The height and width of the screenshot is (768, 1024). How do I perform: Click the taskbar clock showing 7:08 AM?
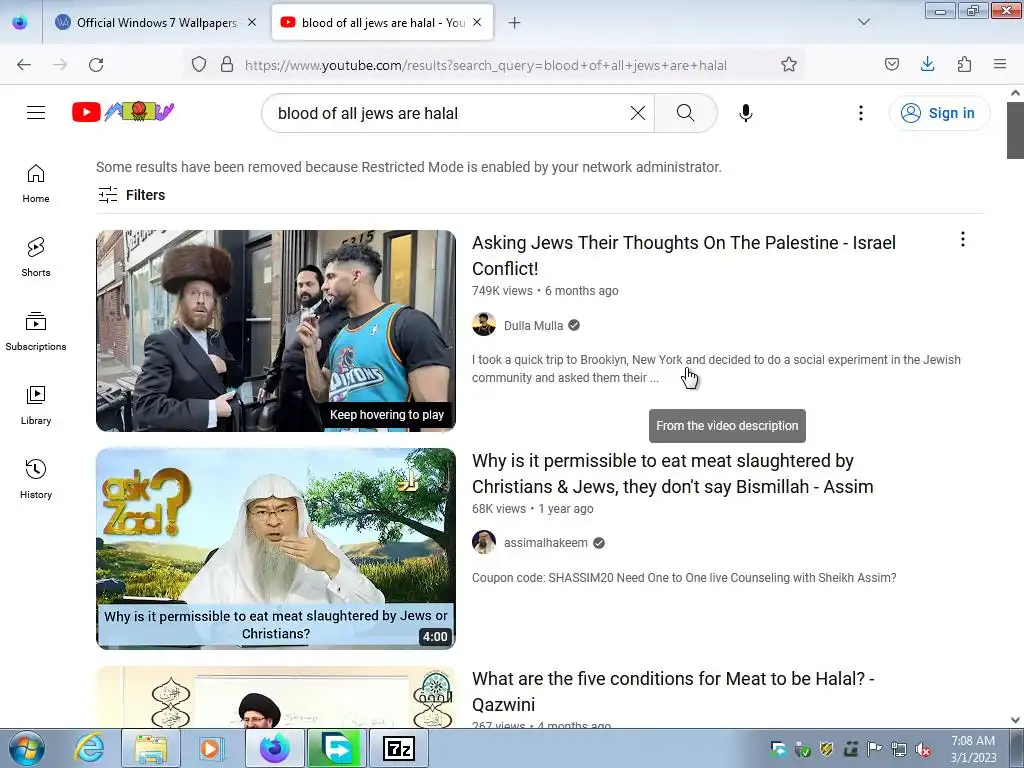coord(973,749)
